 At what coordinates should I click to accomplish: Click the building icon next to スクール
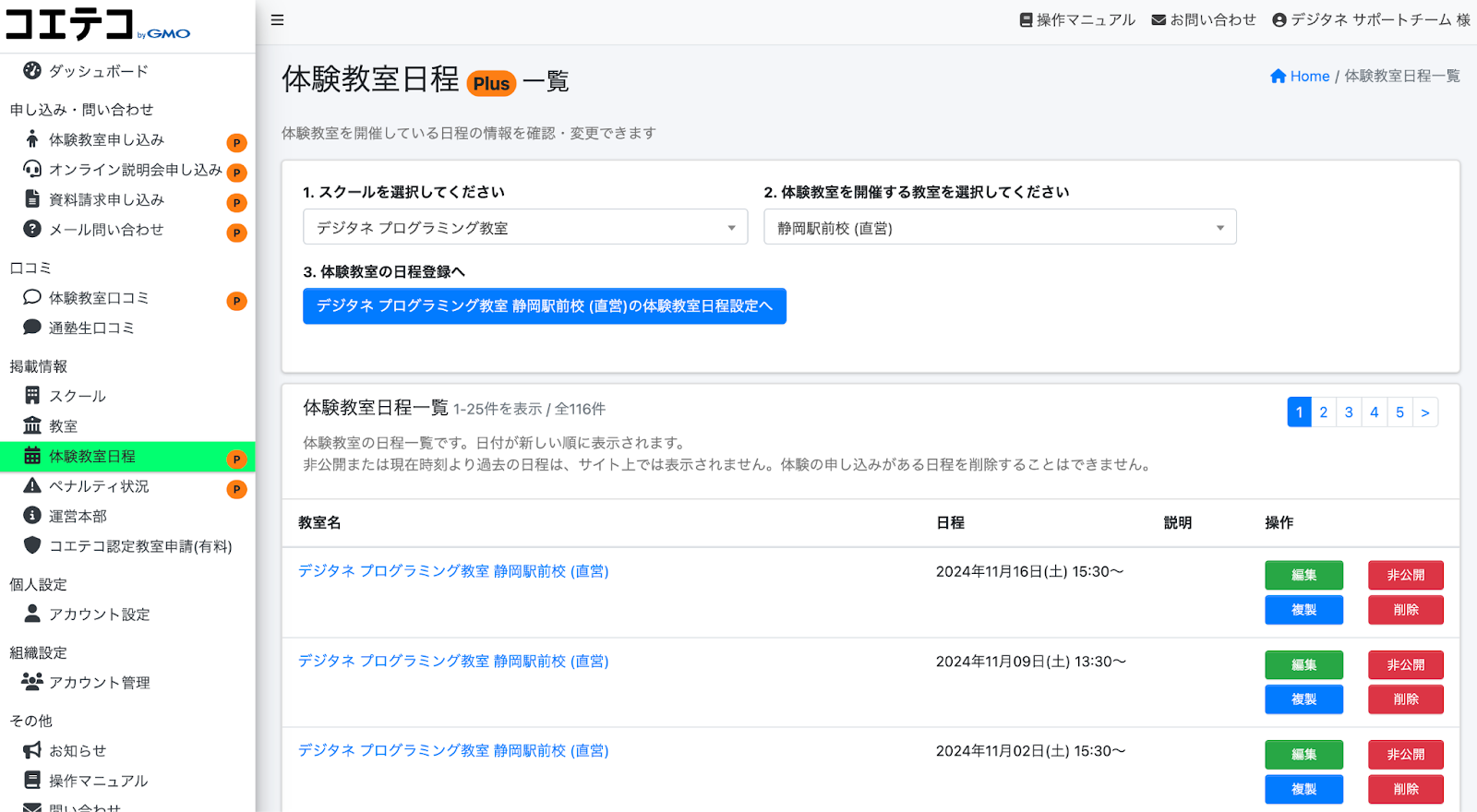32,396
